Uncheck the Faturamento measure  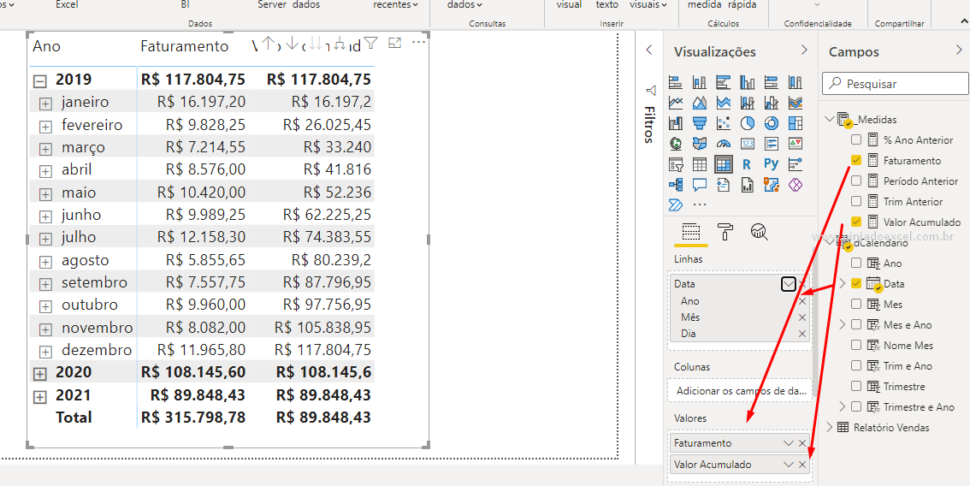click(x=856, y=160)
